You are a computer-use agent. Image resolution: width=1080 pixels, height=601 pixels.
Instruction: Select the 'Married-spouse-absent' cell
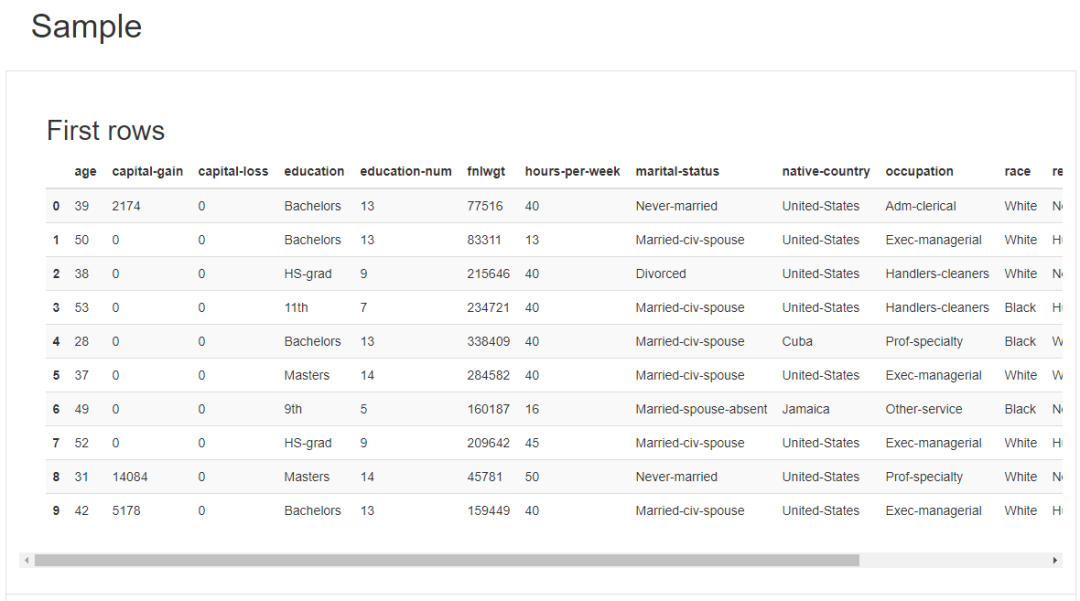[x=701, y=409]
